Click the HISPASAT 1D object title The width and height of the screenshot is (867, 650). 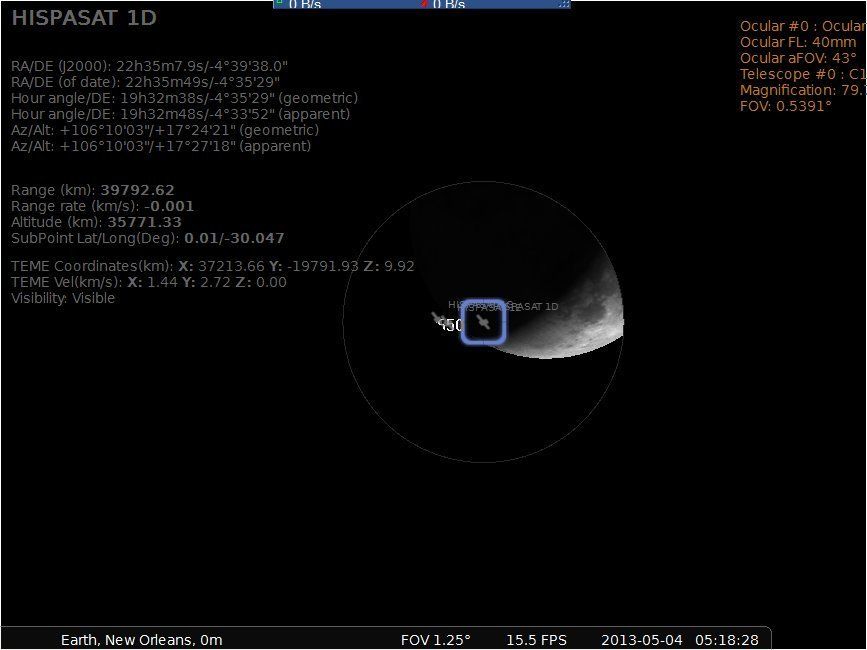84,18
